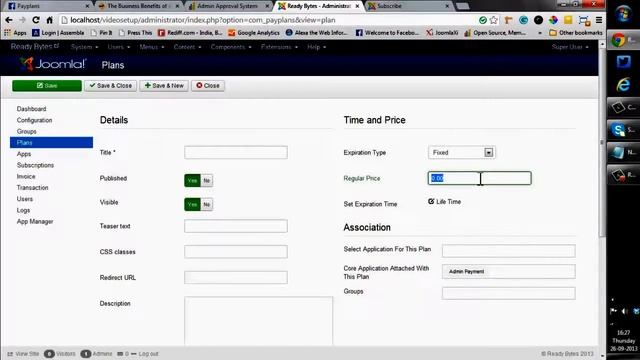Open the Google Analytics bookmark
The image size is (640, 360).
[x=253, y=33]
